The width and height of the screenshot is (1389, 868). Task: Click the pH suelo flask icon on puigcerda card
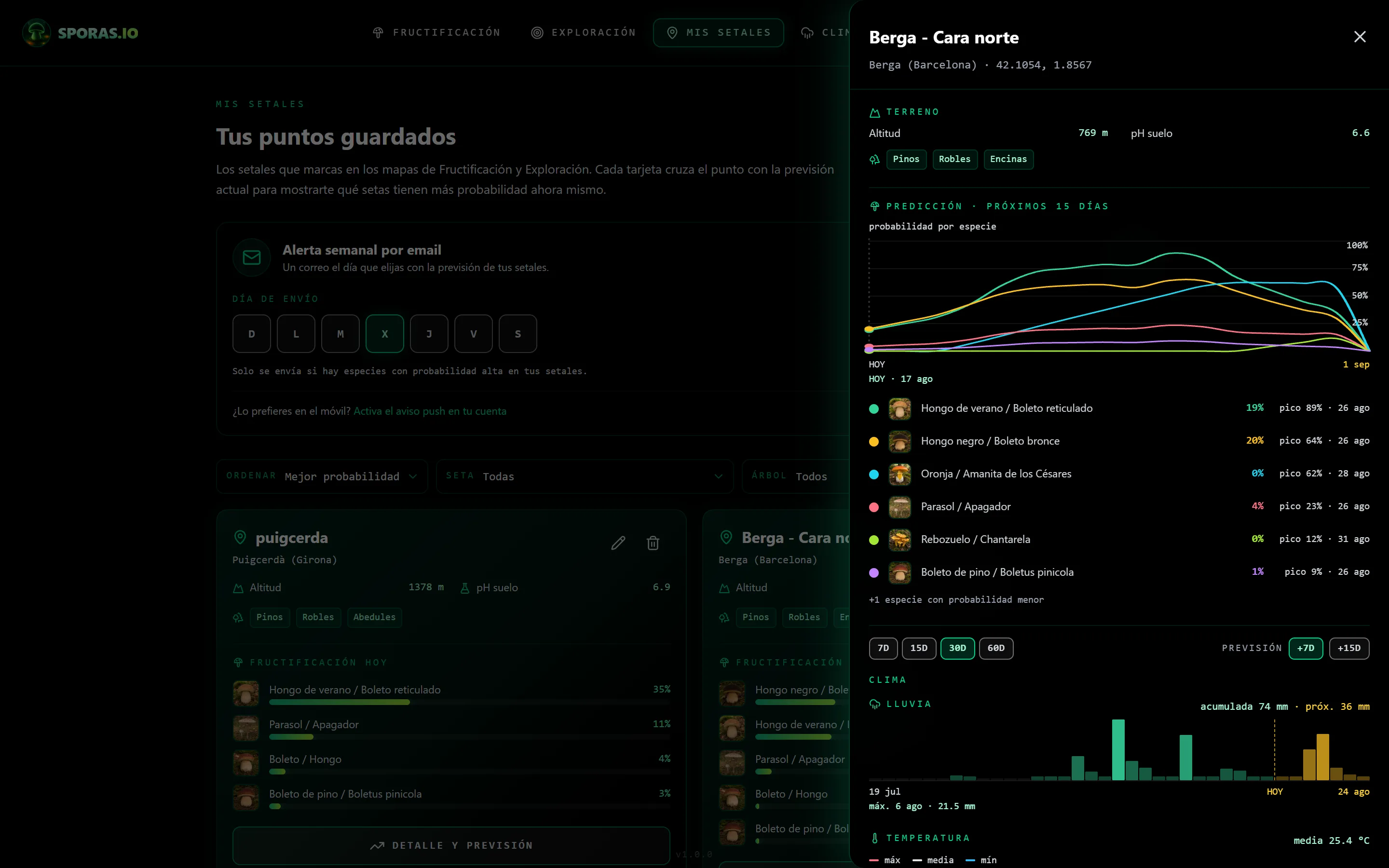(x=465, y=588)
